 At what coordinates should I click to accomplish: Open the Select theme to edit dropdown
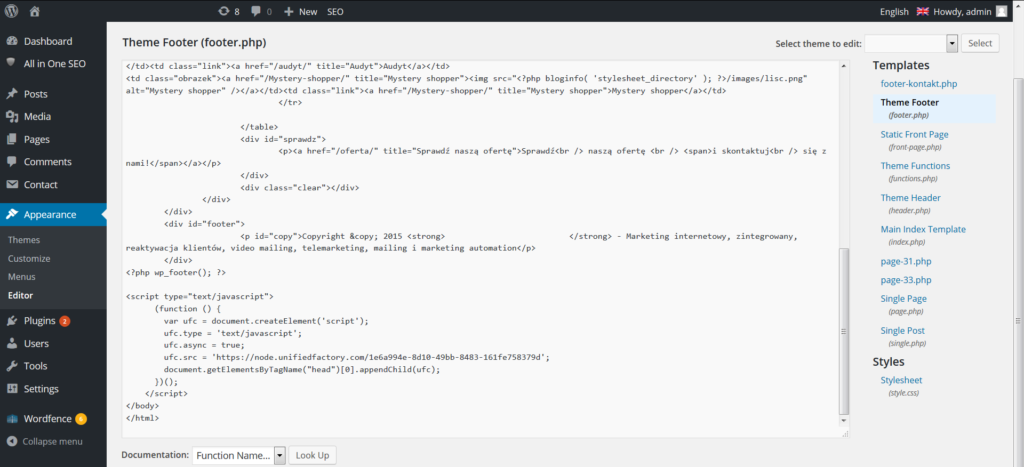(x=910, y=44)
